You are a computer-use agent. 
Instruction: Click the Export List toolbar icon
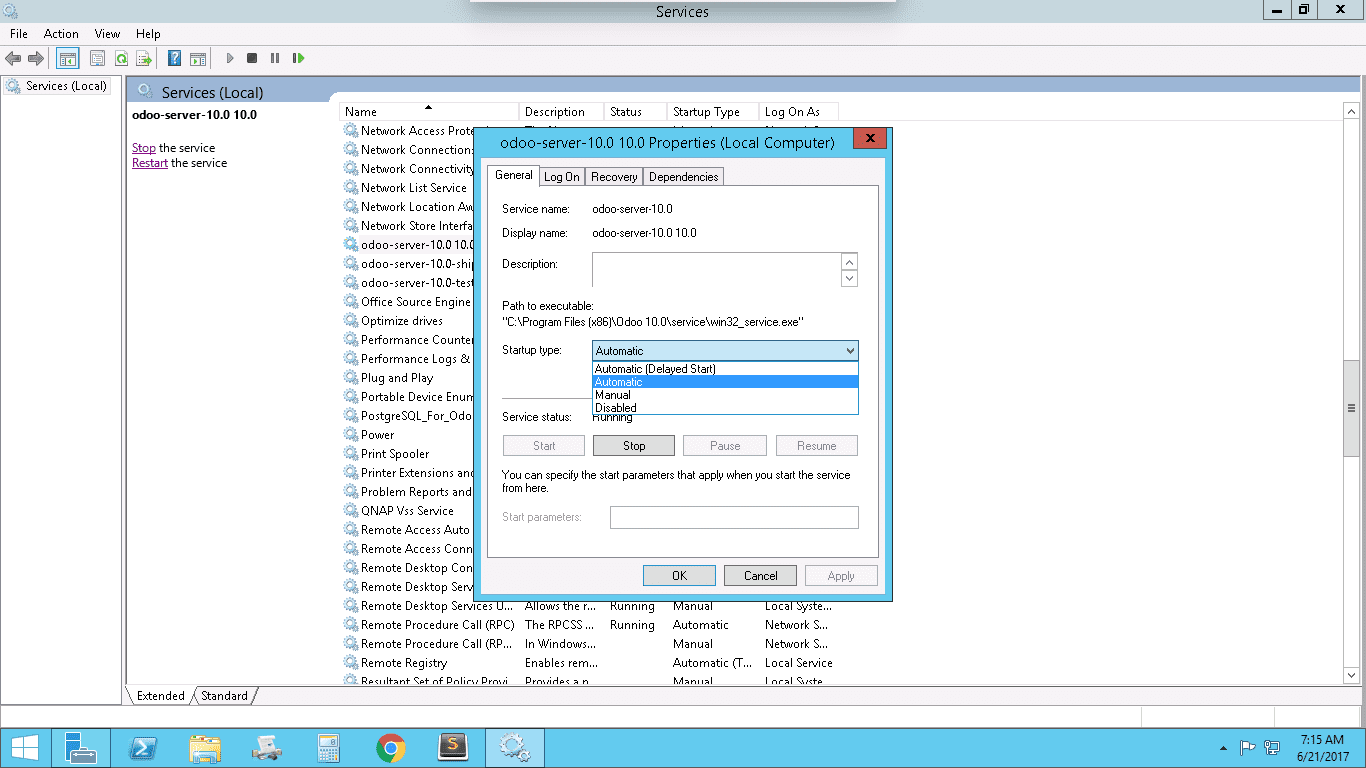(x=145, y=59)
